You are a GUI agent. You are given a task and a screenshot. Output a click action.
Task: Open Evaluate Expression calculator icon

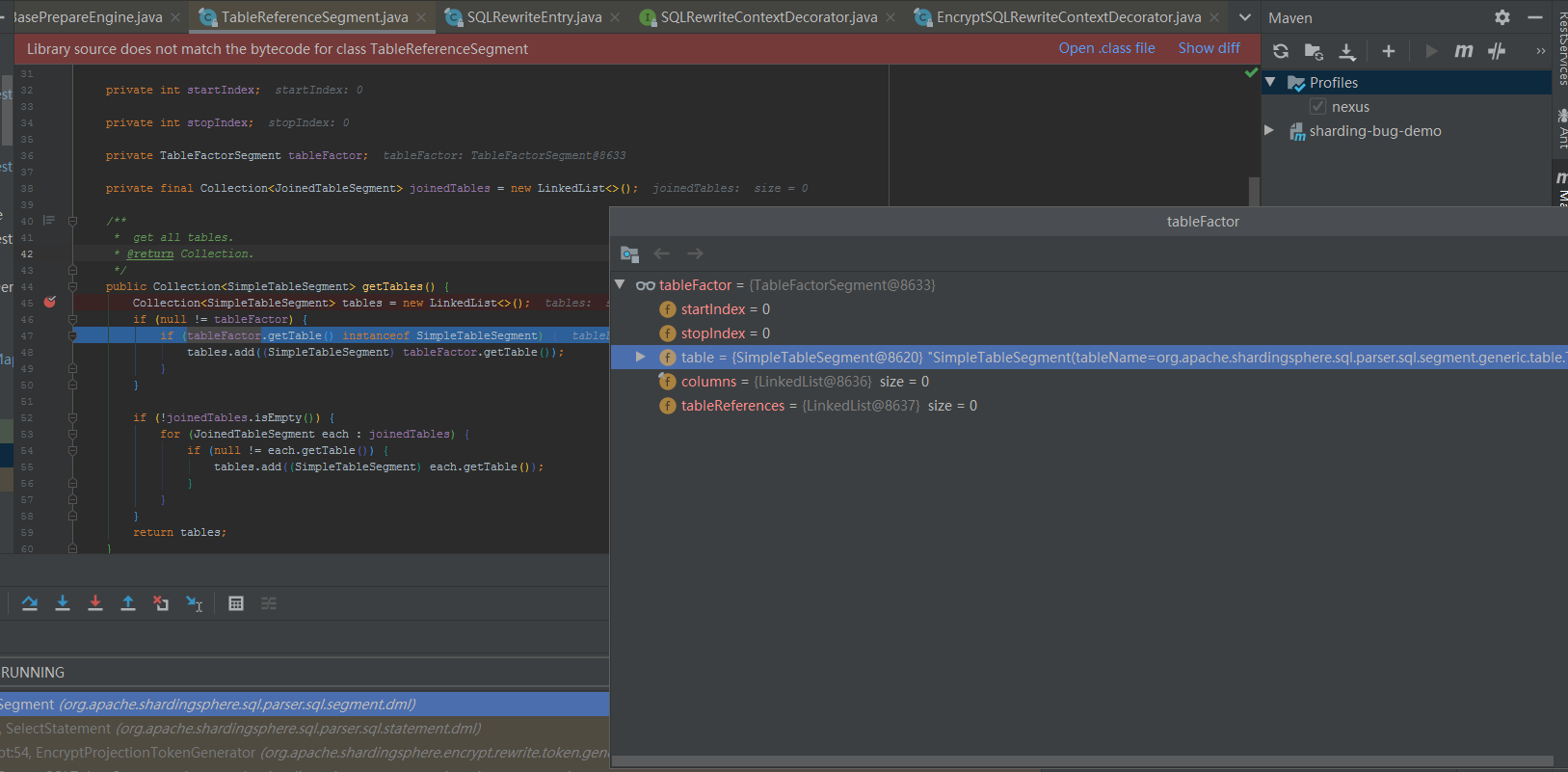[236, 603]
